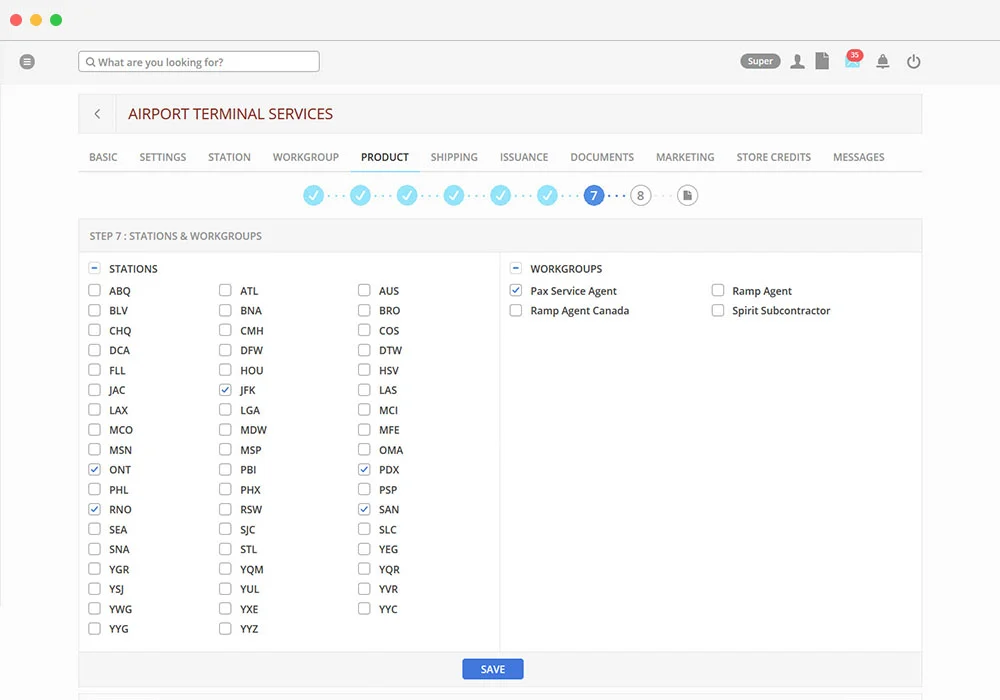Open the hamburger menu in the left sidebar
The width and height of the screenshot is (1000, 700).
point(27,61)
